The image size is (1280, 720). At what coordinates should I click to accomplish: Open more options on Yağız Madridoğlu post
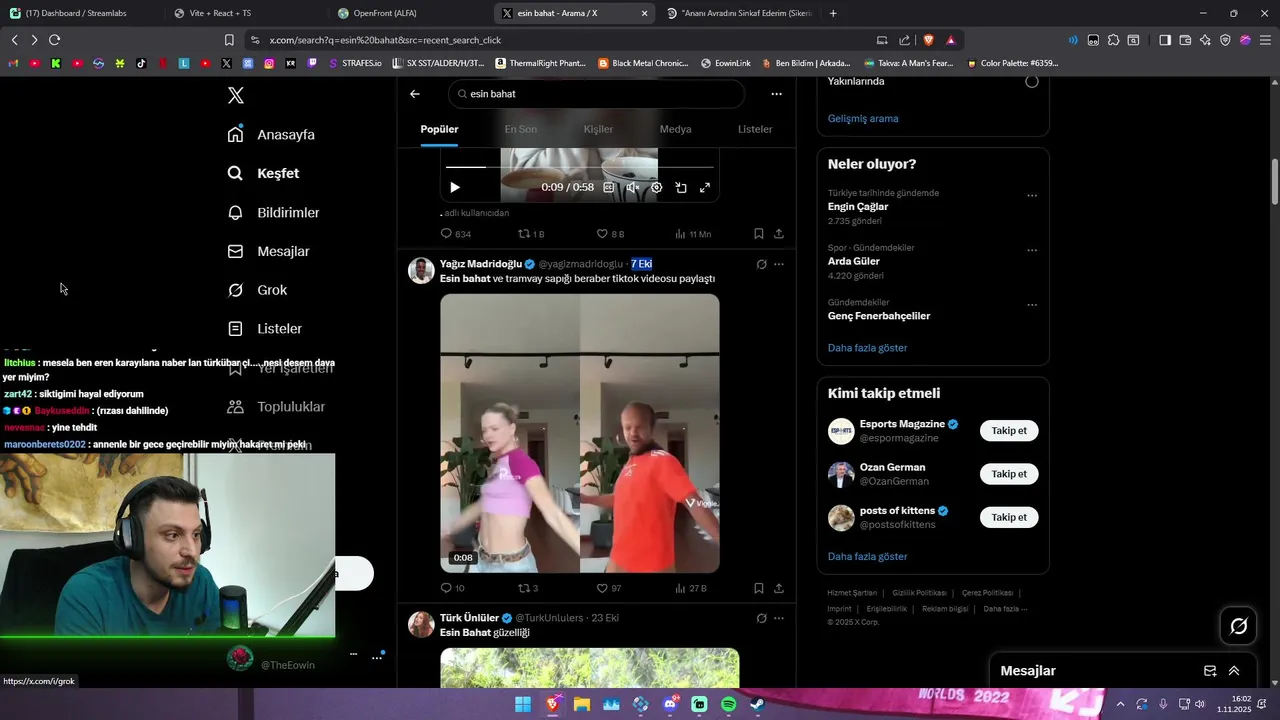pyautogui.click(x=779, y=265)
